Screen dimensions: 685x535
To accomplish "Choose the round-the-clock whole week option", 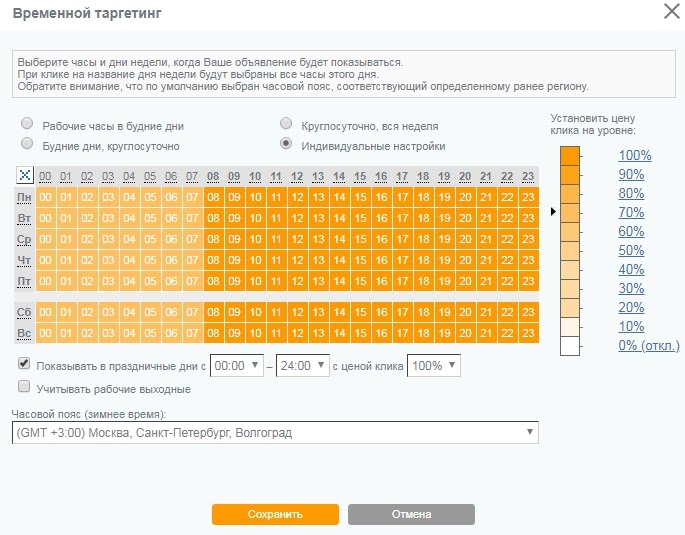I will [x=287, y=127].
